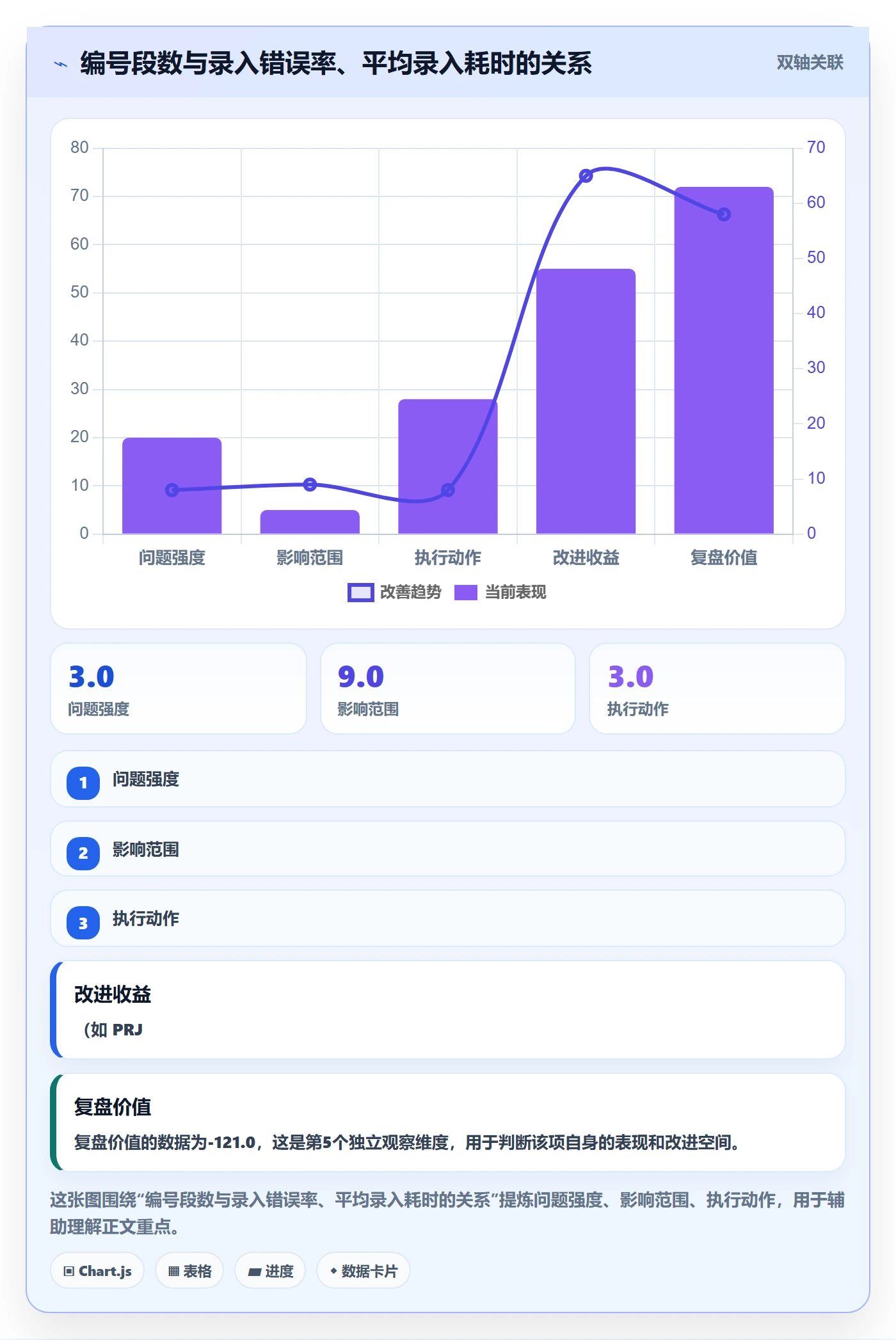Screen dimensions: 896x1340
Task: Click the 当前表现 legend label
Action: [515, 593]
